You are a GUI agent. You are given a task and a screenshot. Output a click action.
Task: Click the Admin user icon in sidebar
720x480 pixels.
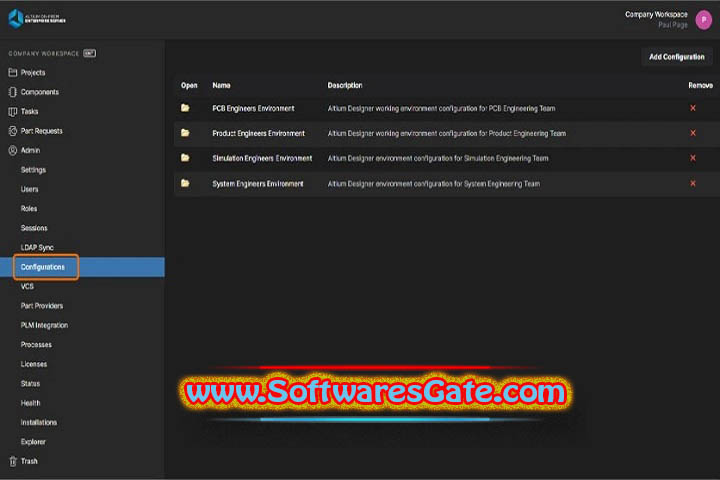pos(13,150)
